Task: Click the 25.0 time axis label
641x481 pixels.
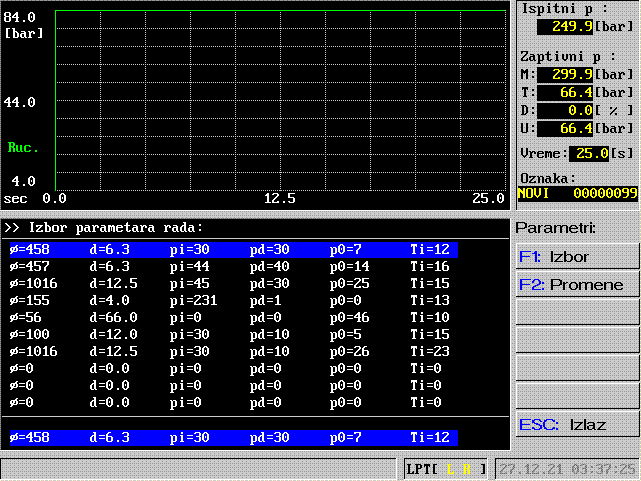Action: pos(488,199)
